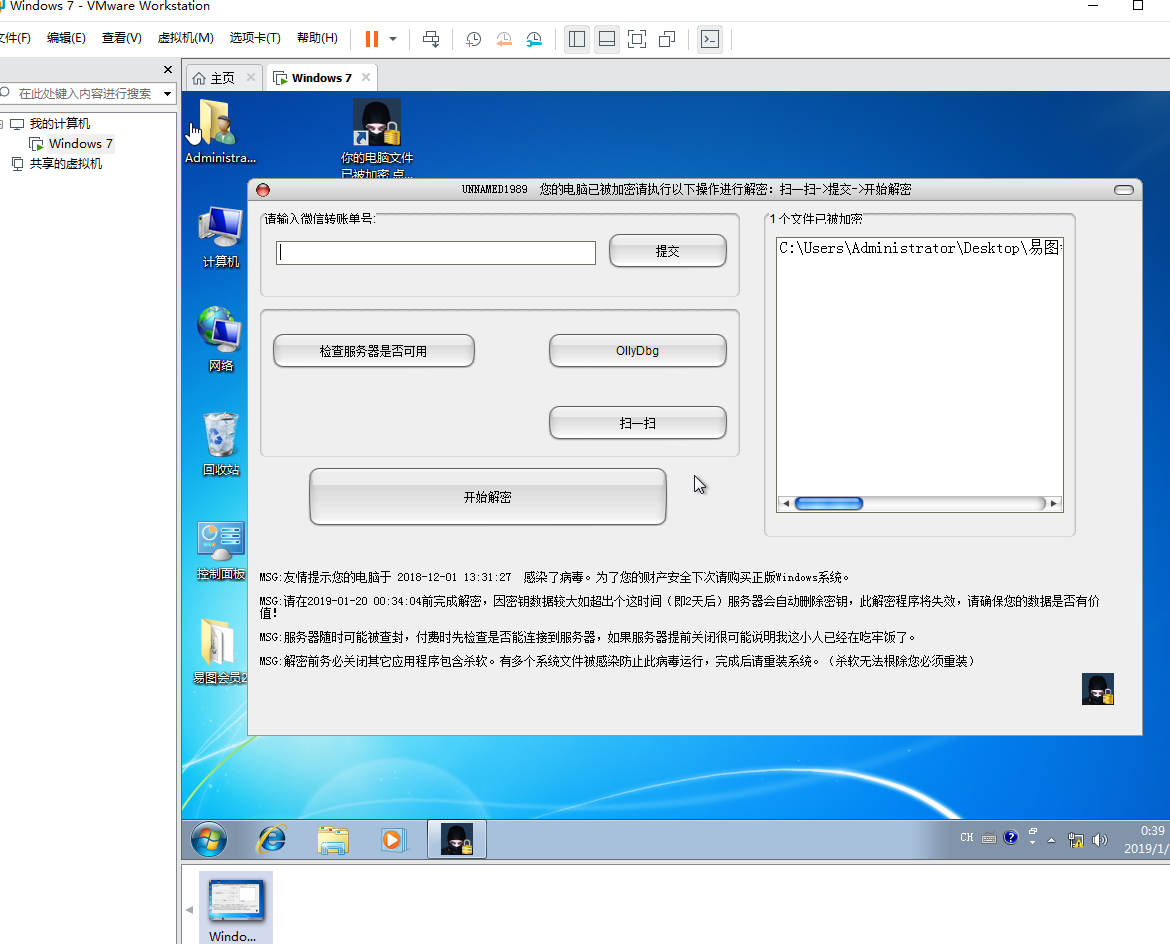Viewport: 1170px width, 944px height.
Task: Click the pill button on ransomware title bar
Action: 1124,190
